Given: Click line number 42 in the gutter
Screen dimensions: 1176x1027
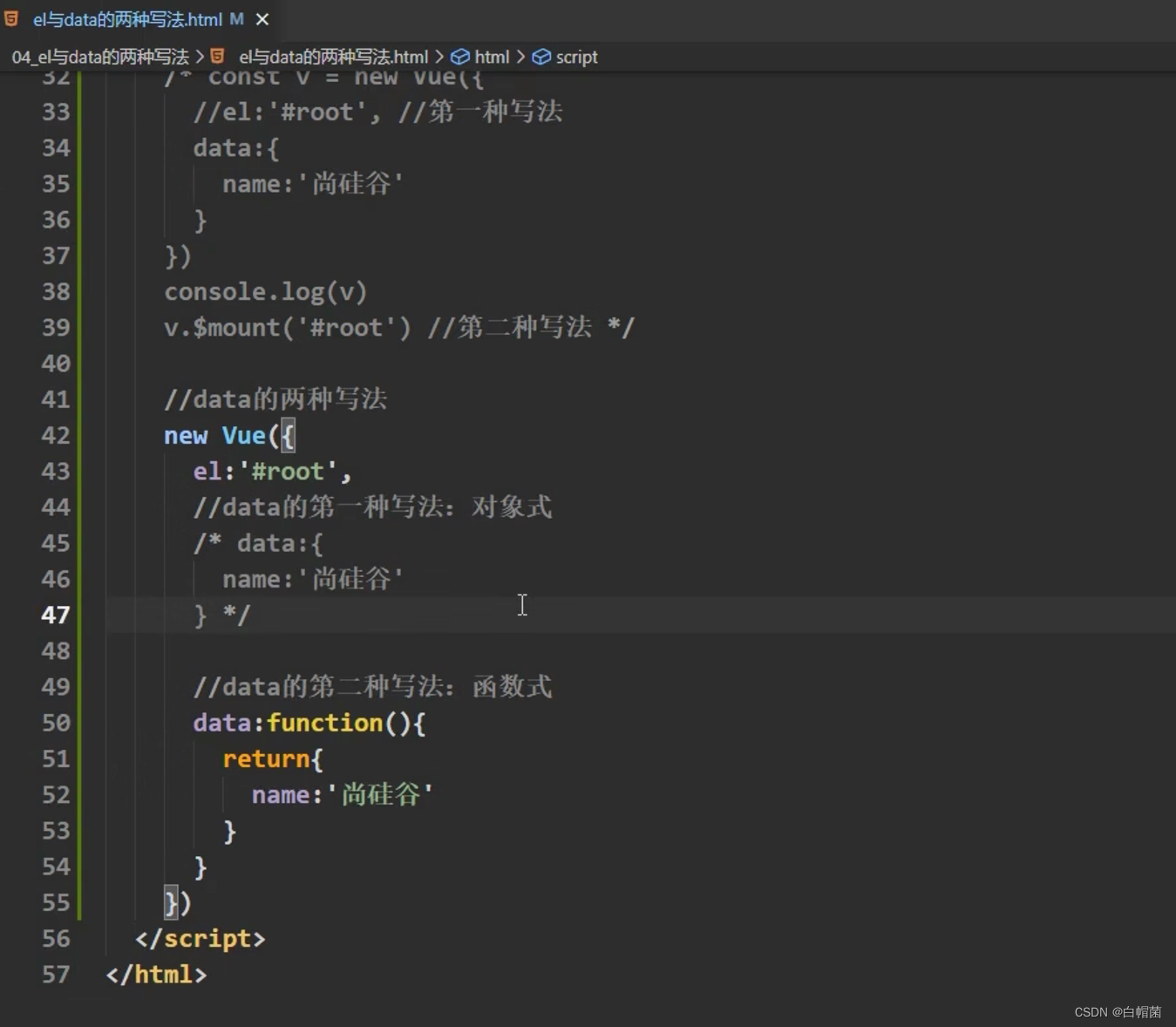Looking at the screenshot, I should click(x=56, y=435).
